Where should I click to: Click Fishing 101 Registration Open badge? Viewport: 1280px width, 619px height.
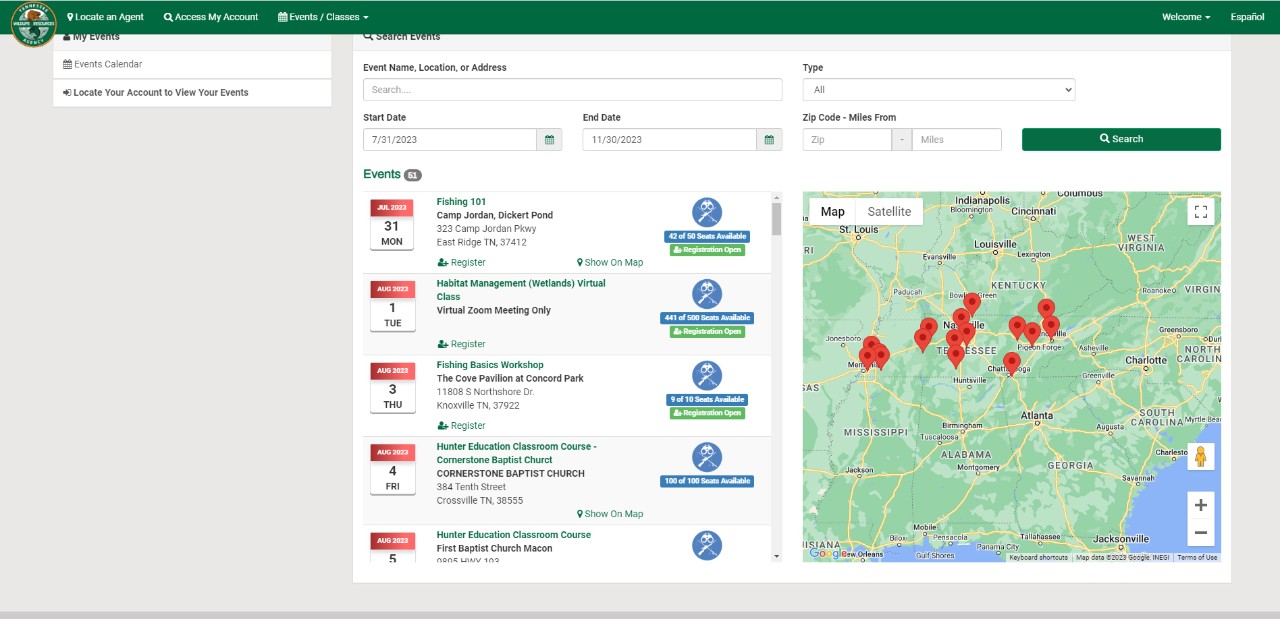[707, 249]
